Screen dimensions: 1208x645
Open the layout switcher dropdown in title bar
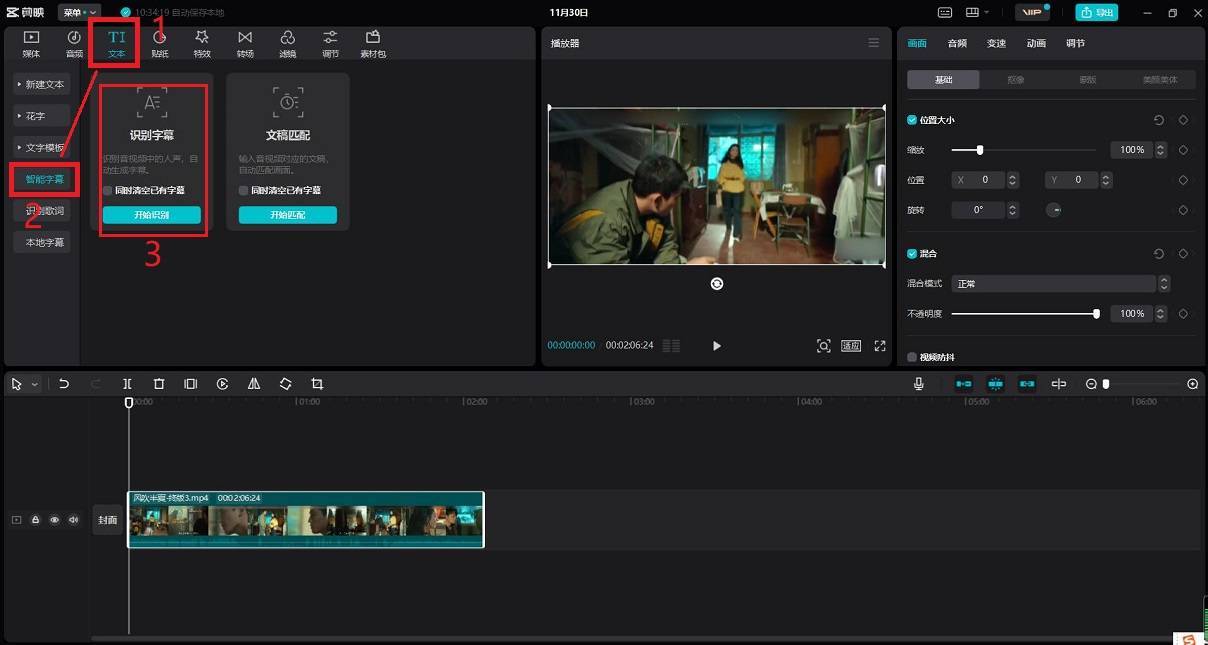point(977,12)
